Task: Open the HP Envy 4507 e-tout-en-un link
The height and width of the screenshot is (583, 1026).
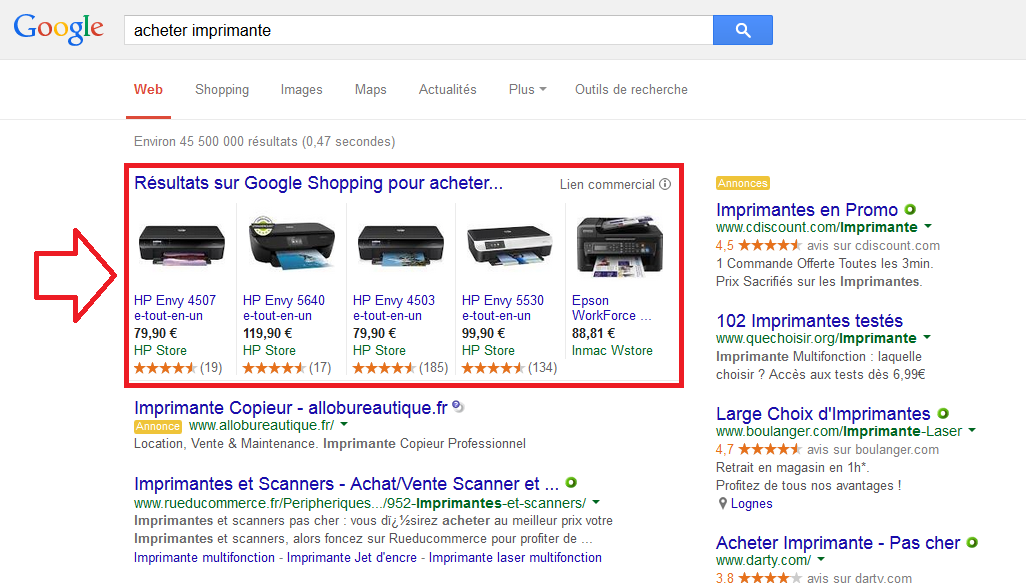Action: (175, 308)
